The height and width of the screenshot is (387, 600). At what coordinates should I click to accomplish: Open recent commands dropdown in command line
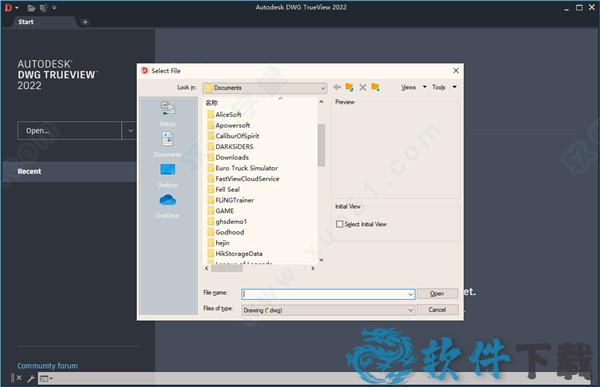point(46,379)
